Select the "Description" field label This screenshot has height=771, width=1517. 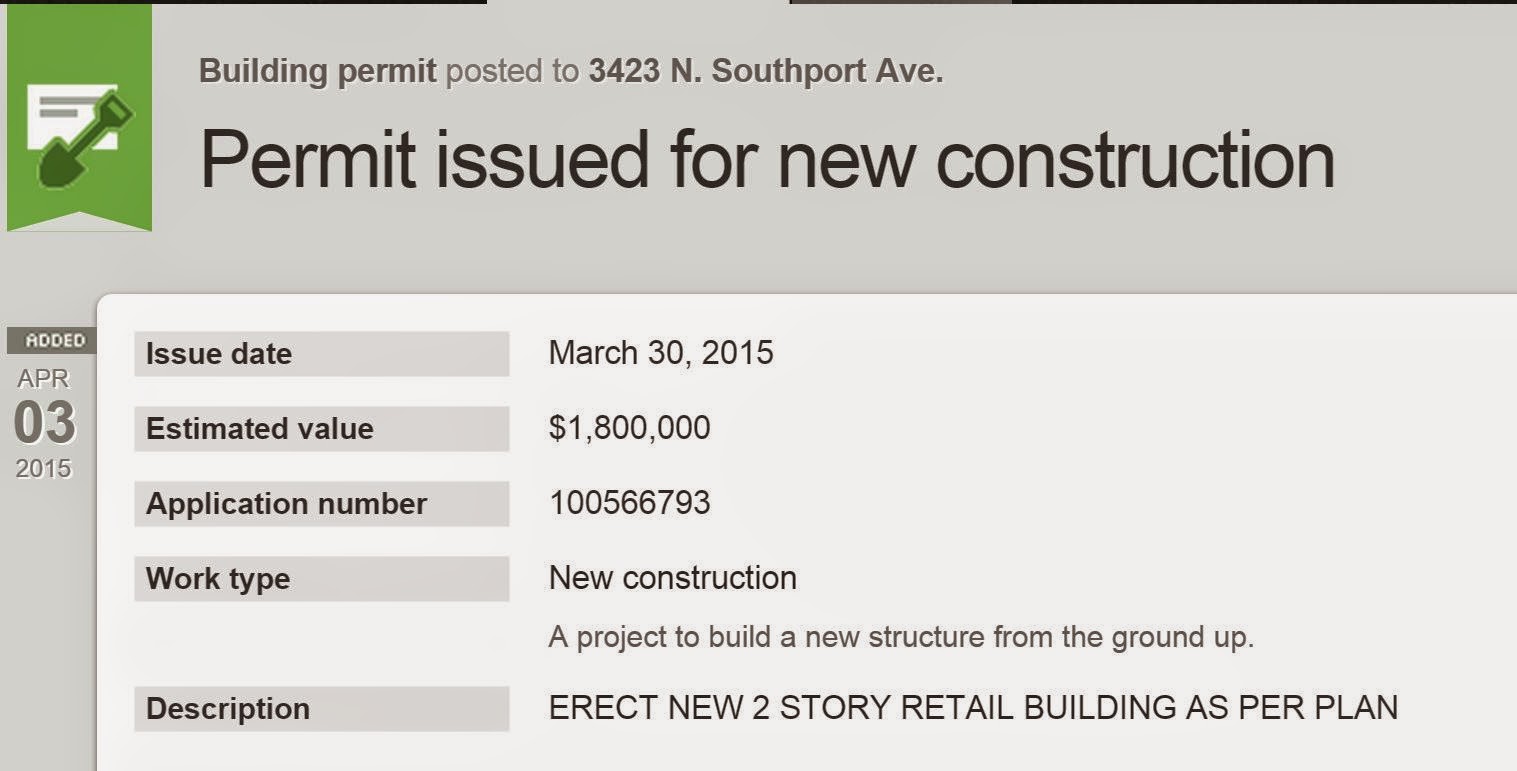(227, 709)
